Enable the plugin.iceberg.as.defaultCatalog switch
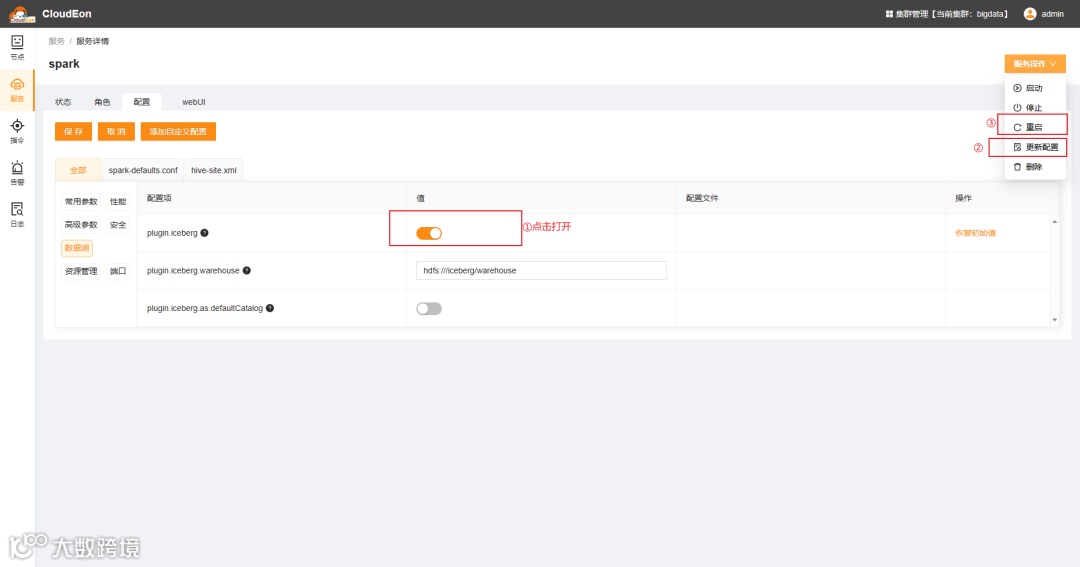 coord(428,309)
